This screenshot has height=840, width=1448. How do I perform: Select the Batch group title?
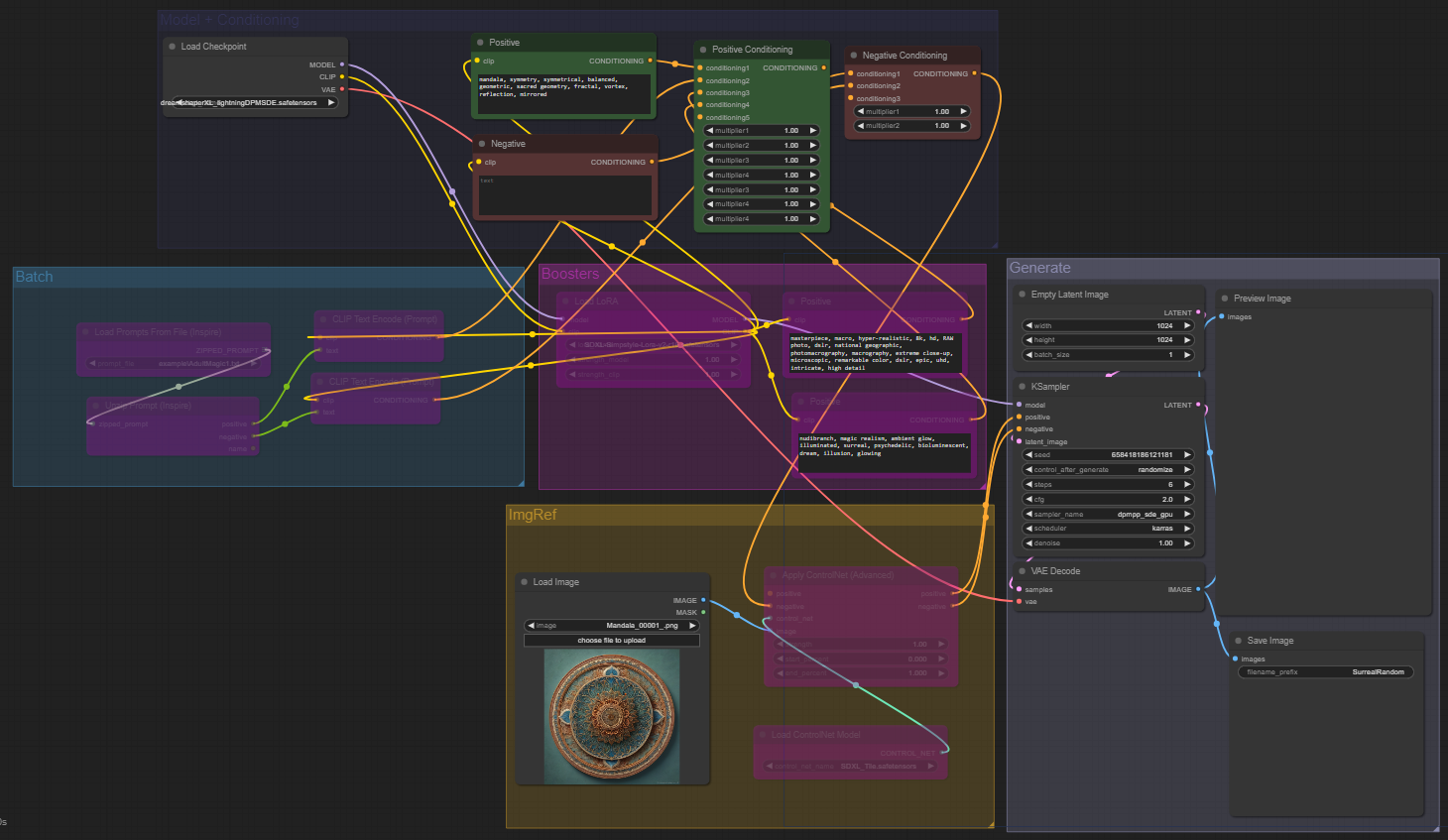point(34,277)
